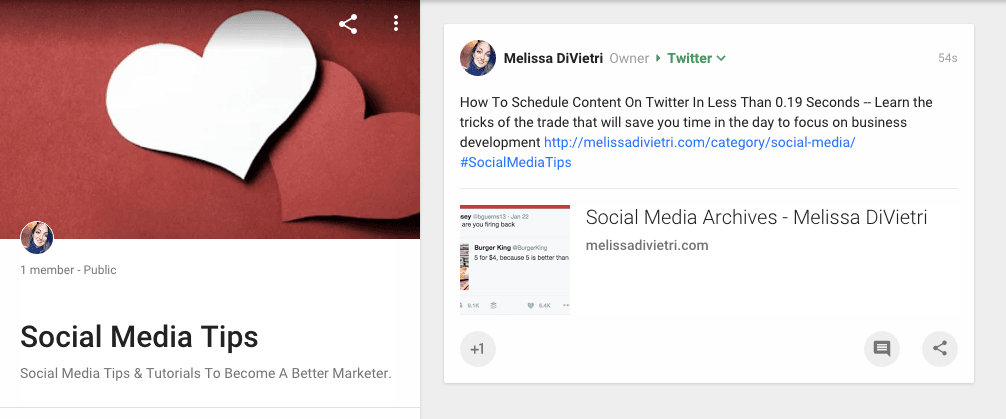Click the Owner label beside the author name

(629, 58)
